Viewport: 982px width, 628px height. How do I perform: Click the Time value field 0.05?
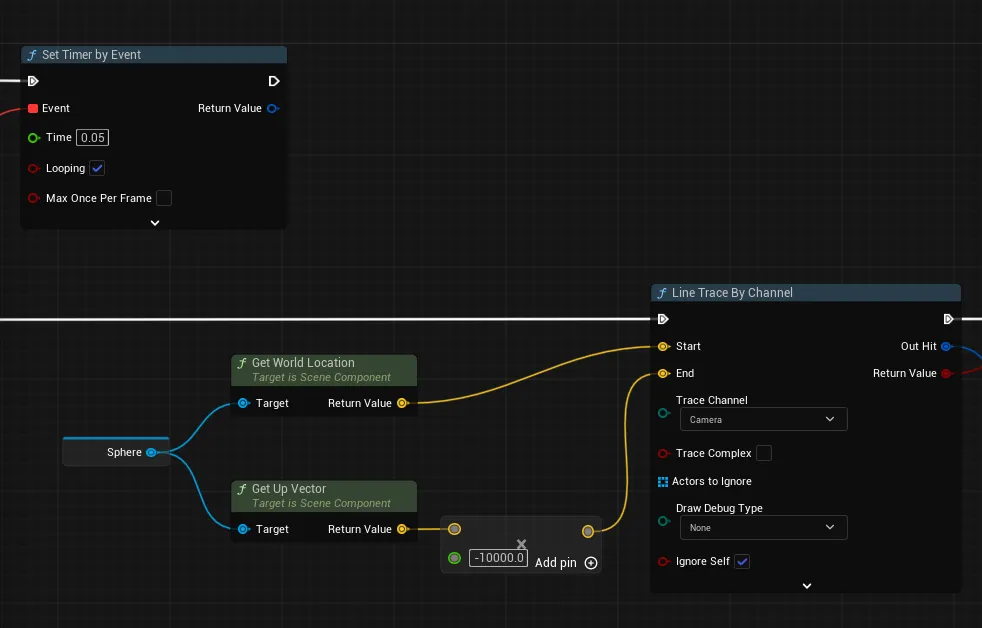pos(92,138)
